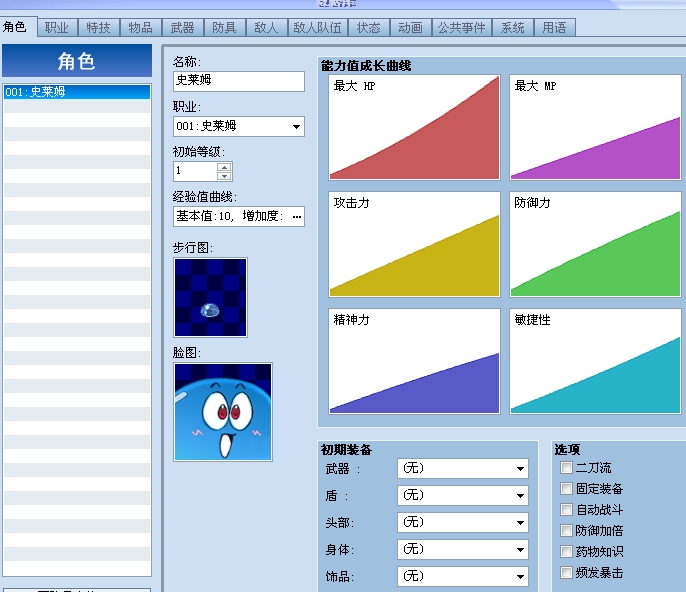
Task: Open the 武器 tab
Action: point(182,28)
